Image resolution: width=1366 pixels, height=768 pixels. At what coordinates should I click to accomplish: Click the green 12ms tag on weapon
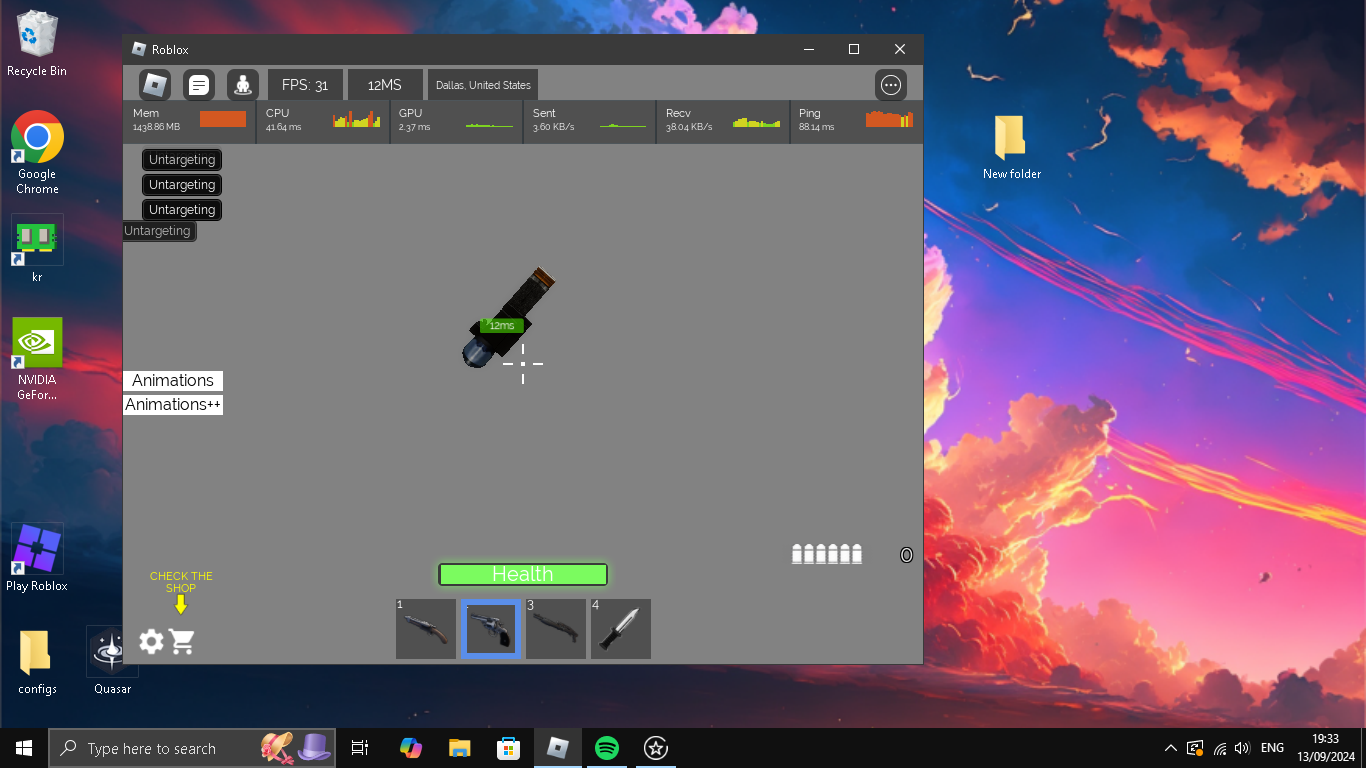point(502,325)
